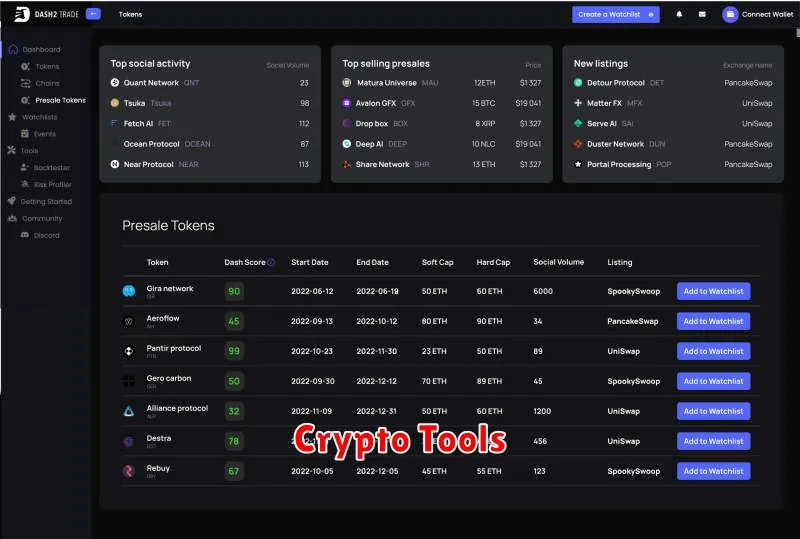Click Detour Protocol icon
The width and height of the screenshot is (800, 539).
click(578, 83)
